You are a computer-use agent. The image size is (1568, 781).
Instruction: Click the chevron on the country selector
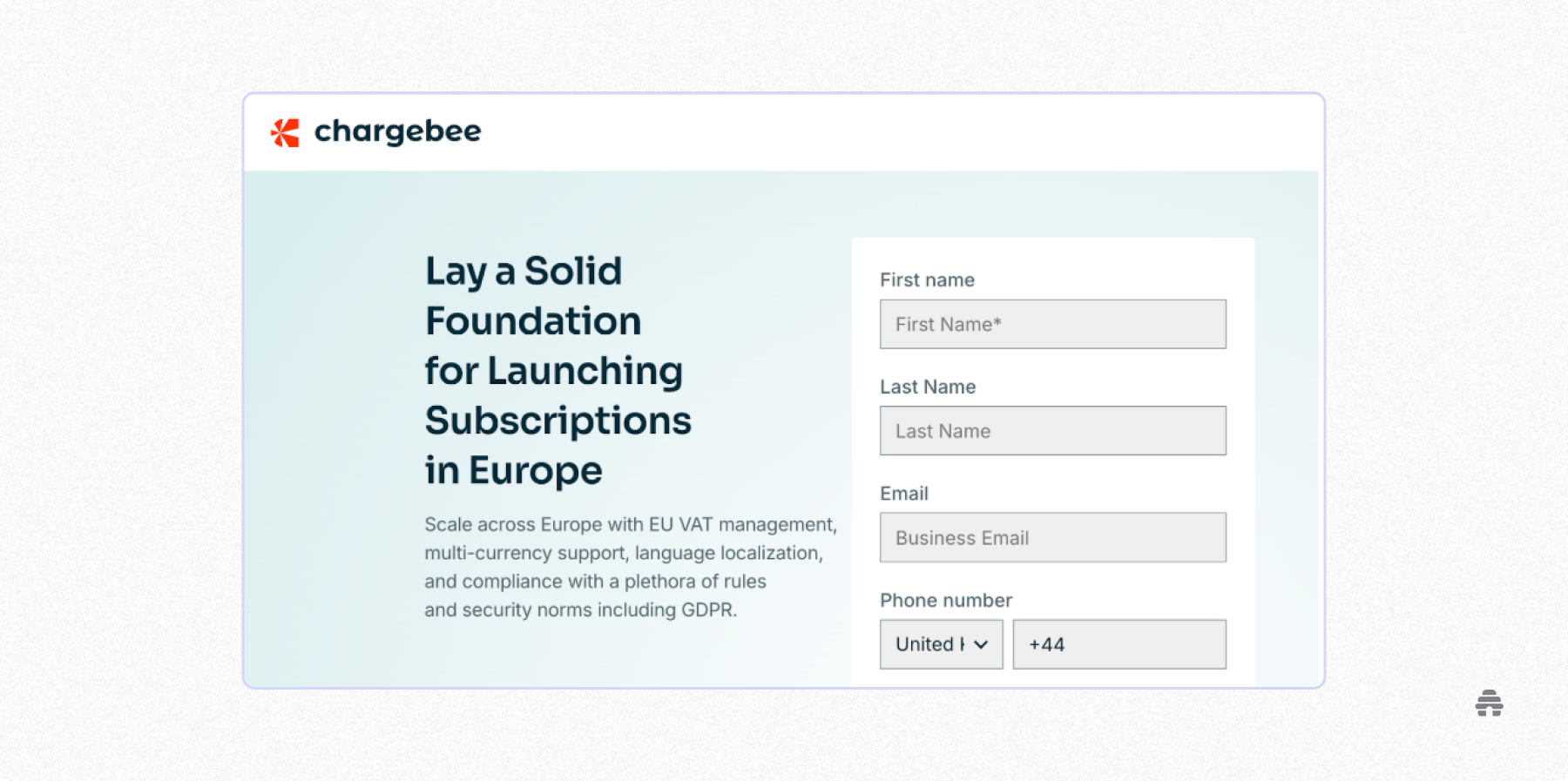[983, 644]
